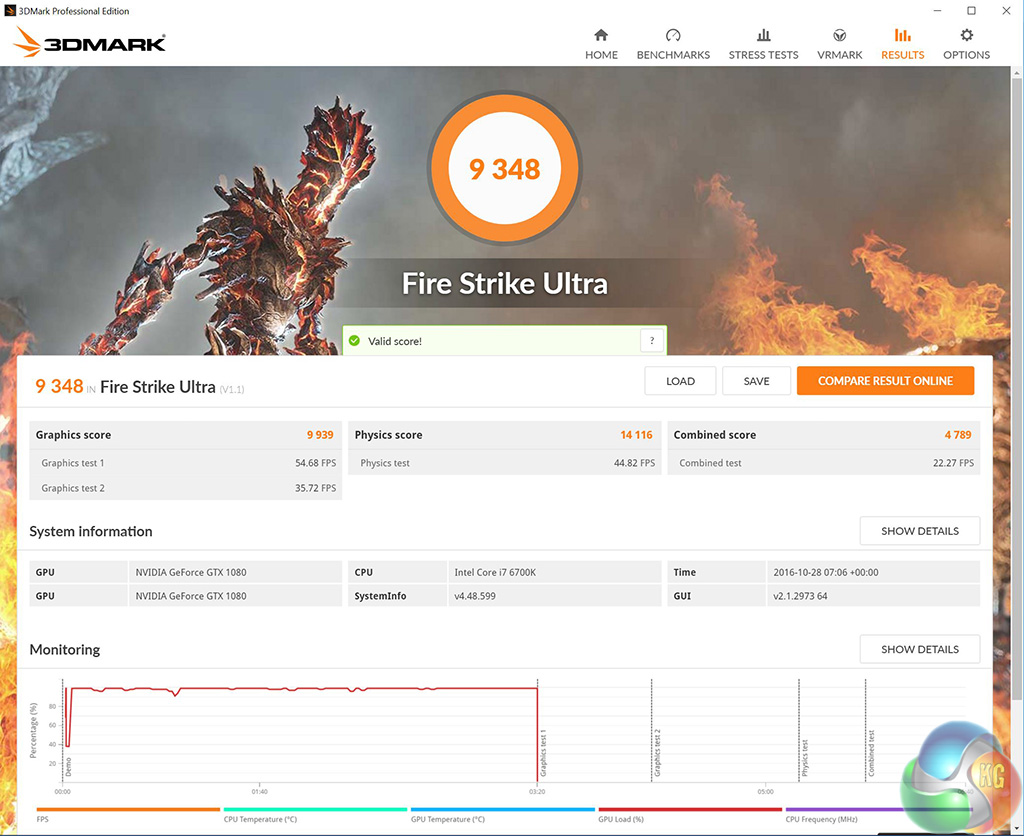The image size is (1024, 836).
Task: Click the GUI version v2.1.2973 64
Action: pyautogui.click(x=800, y=596)
